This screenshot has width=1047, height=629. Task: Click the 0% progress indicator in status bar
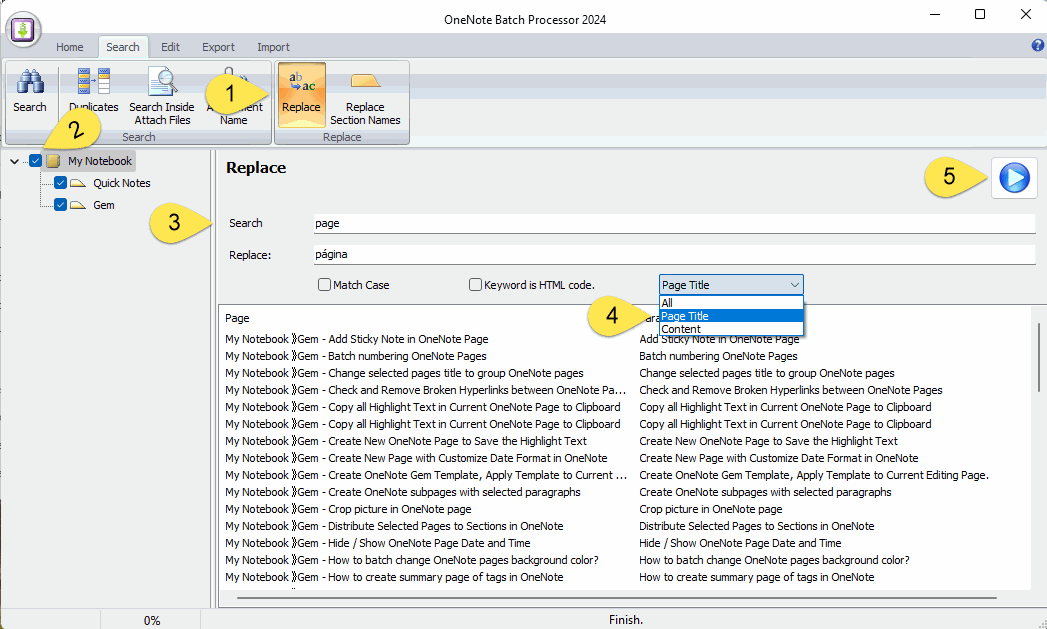tap(152, 620)
